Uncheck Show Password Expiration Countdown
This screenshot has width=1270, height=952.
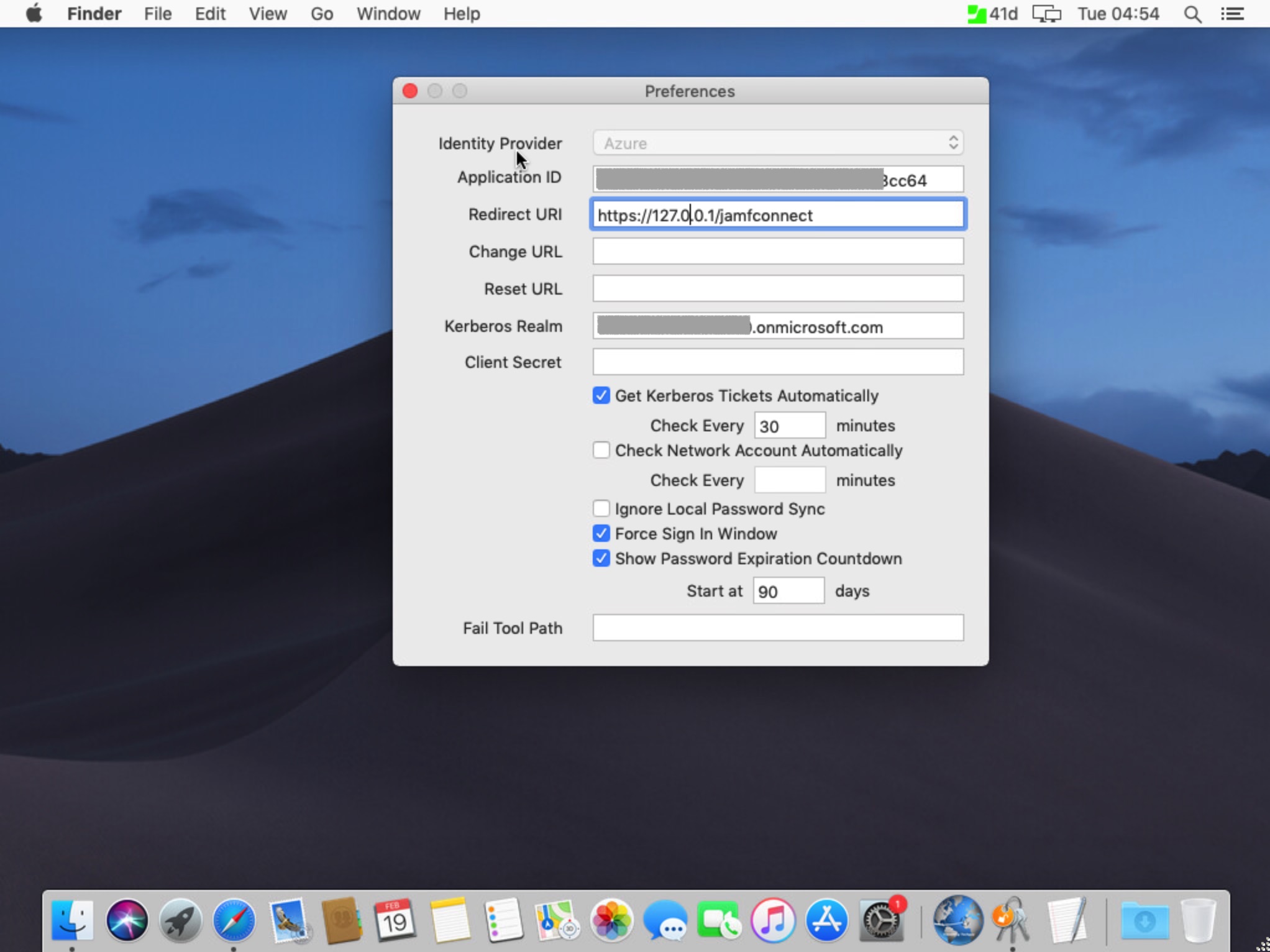tap(601, 559)
